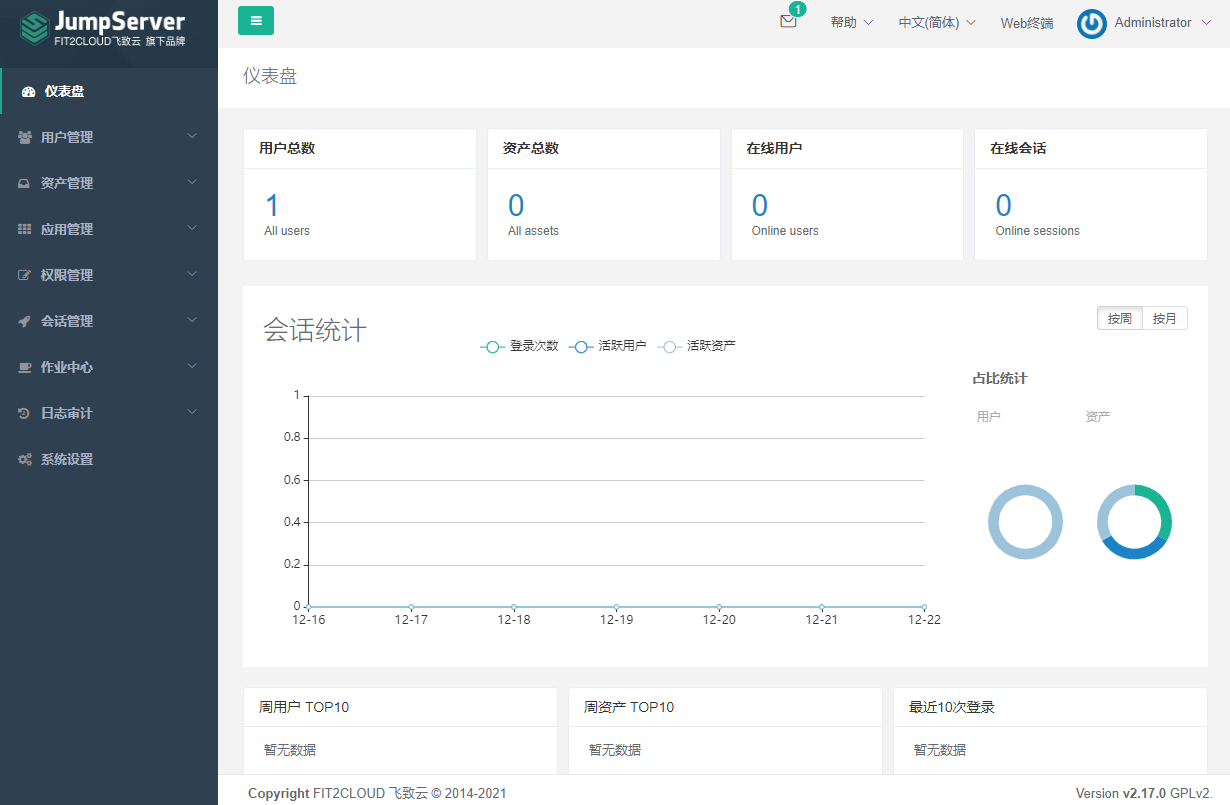This screenshot has width=1230, height=805.
Task: Open the message notifications envelope icon
Action: tap(788, 22)
